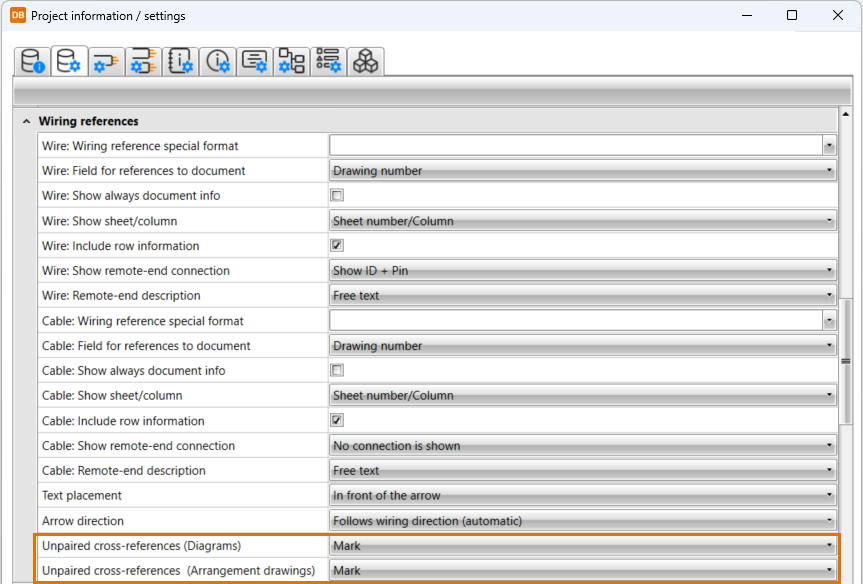Select the database settings tab icon
This screenshot has height=584, width=863.
coord(68,62)
